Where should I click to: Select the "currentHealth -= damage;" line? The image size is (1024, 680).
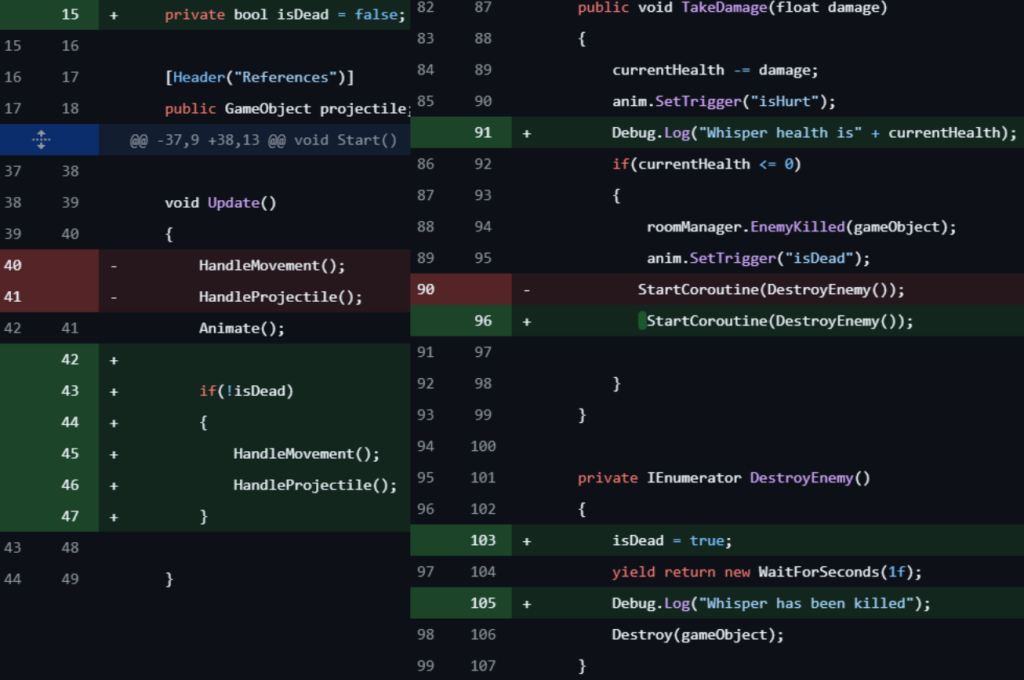(x=714, y=70)
